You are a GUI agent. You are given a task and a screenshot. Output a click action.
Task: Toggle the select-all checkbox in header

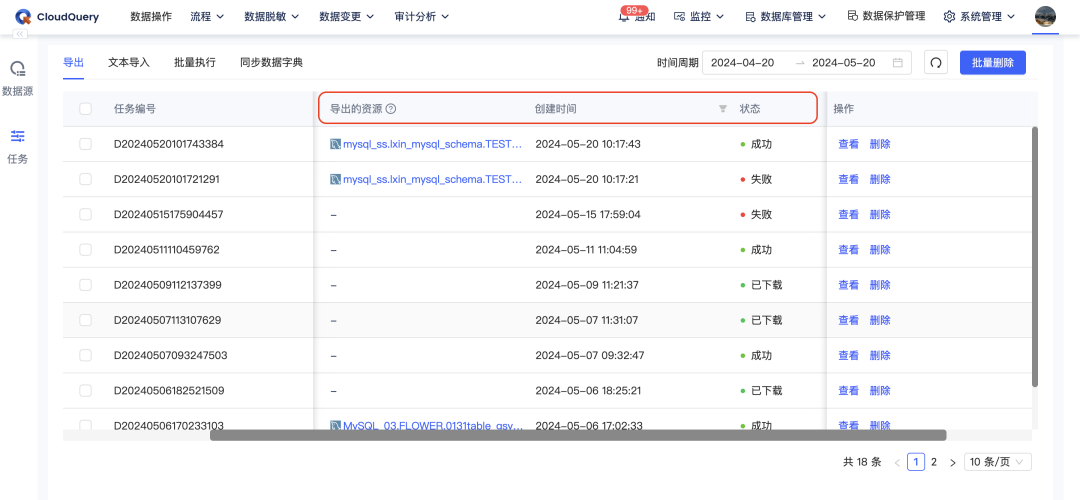coord(85,109)
